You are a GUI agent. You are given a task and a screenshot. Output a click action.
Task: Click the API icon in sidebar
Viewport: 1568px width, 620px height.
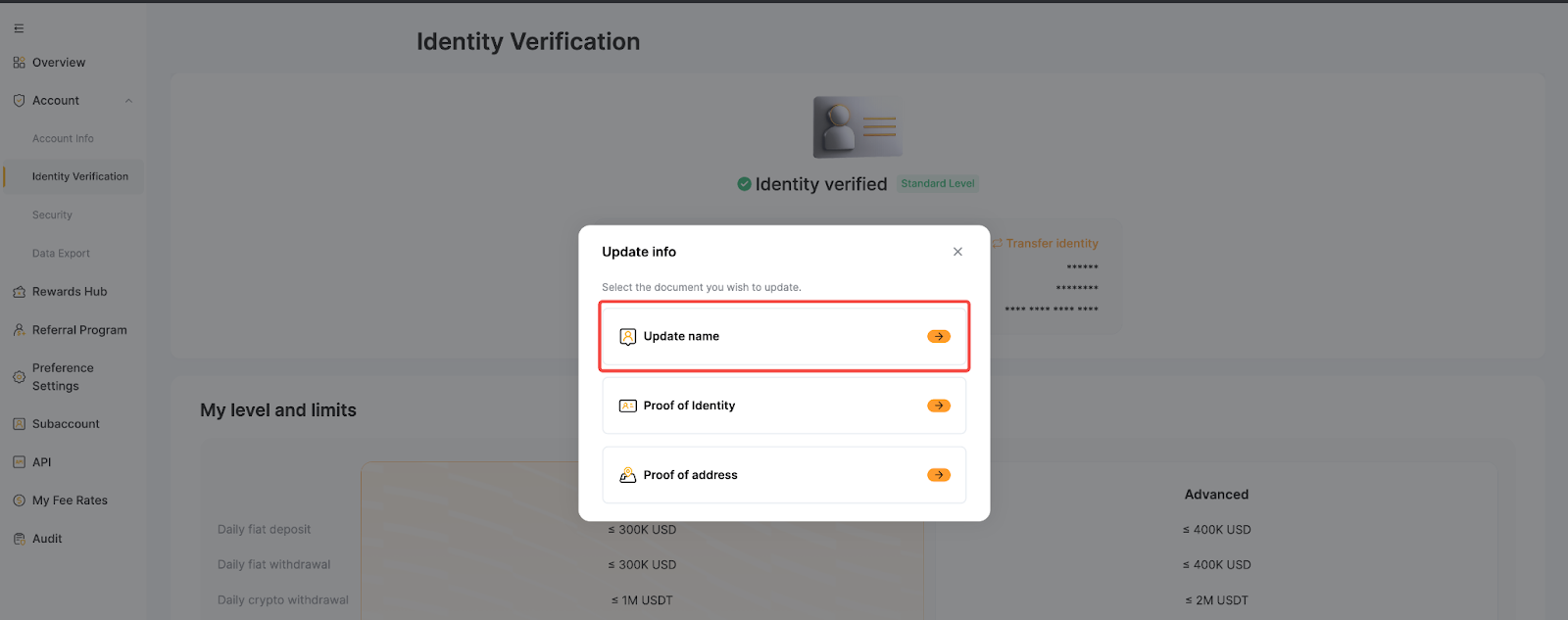point(19,462)
